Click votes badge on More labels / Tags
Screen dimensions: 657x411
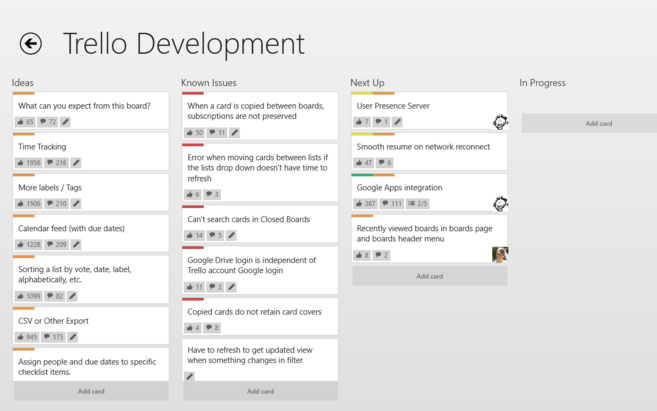(28, 204)
